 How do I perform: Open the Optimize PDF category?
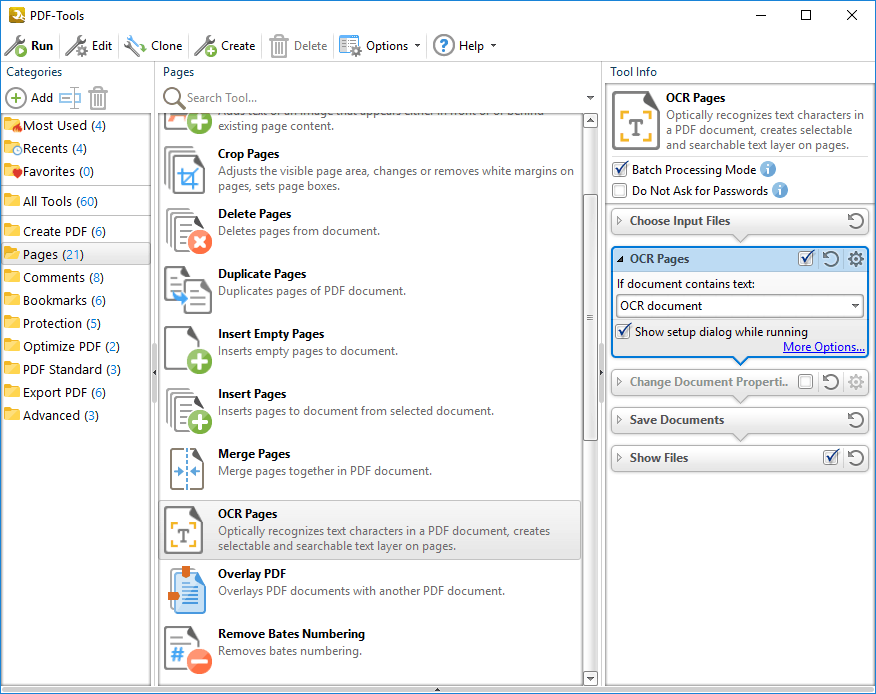pyautogui.click(x=75, y=346)
